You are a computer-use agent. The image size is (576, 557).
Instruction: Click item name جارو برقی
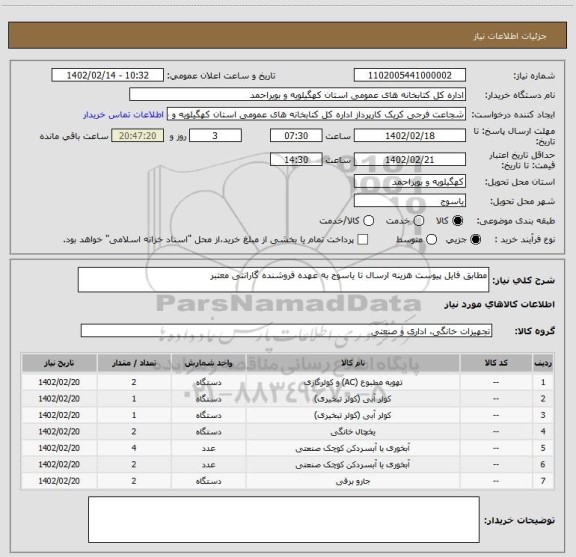pyautogui.click(x=353, y=481)
